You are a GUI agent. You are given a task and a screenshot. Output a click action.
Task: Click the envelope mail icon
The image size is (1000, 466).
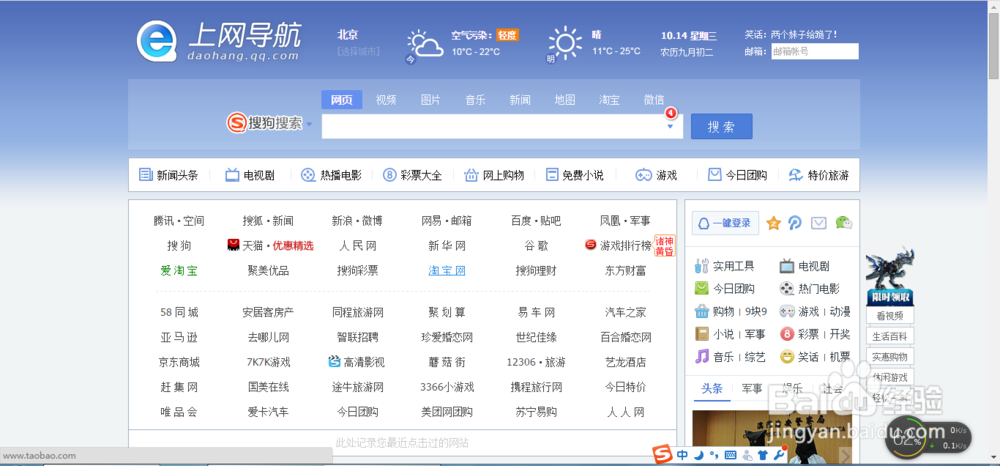(x=819, y=223)
